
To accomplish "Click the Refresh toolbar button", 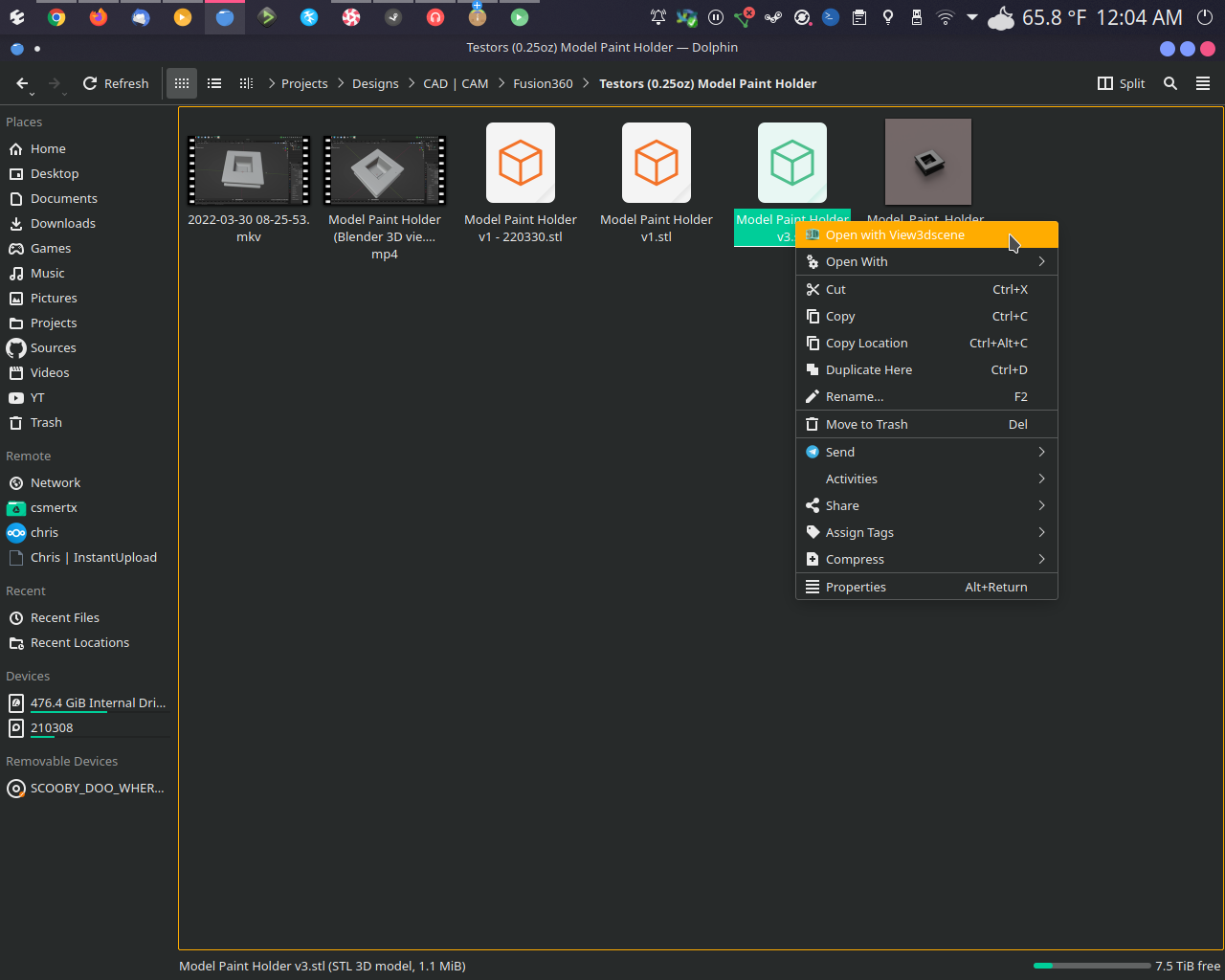I will [116, 84].
